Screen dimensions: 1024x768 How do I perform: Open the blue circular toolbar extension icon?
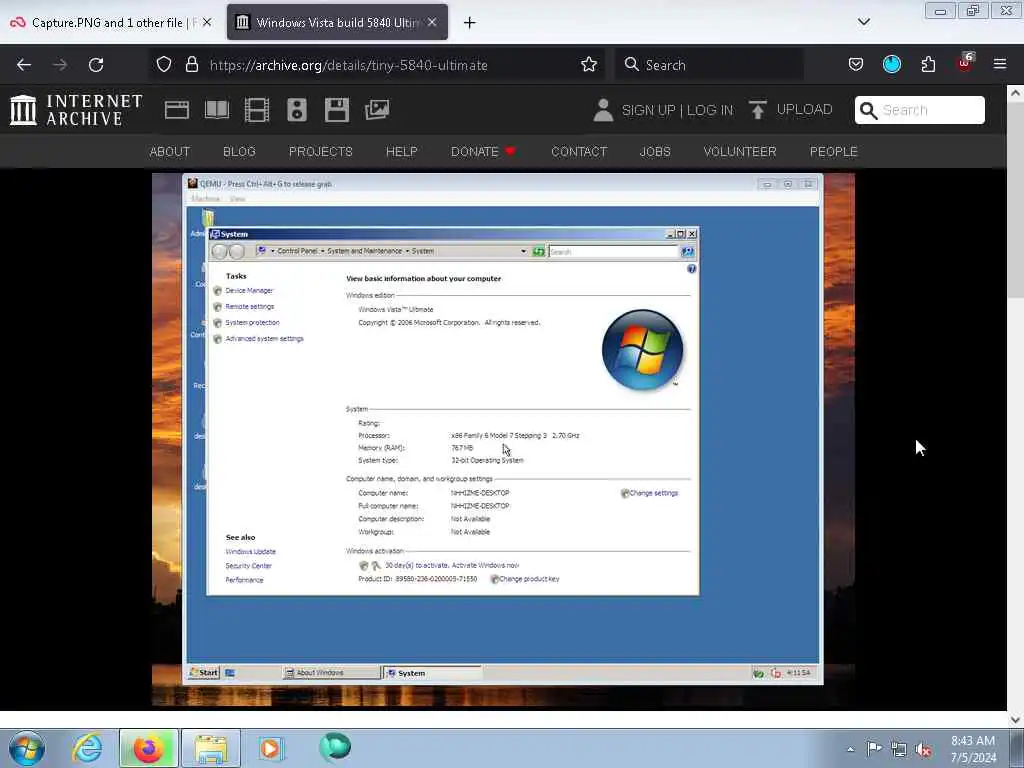tap(892, 64)
